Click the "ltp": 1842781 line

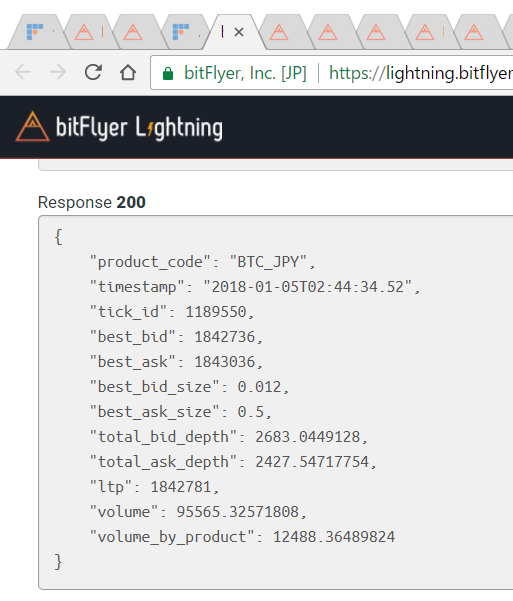pyautogui.click(x=154, y=487)
